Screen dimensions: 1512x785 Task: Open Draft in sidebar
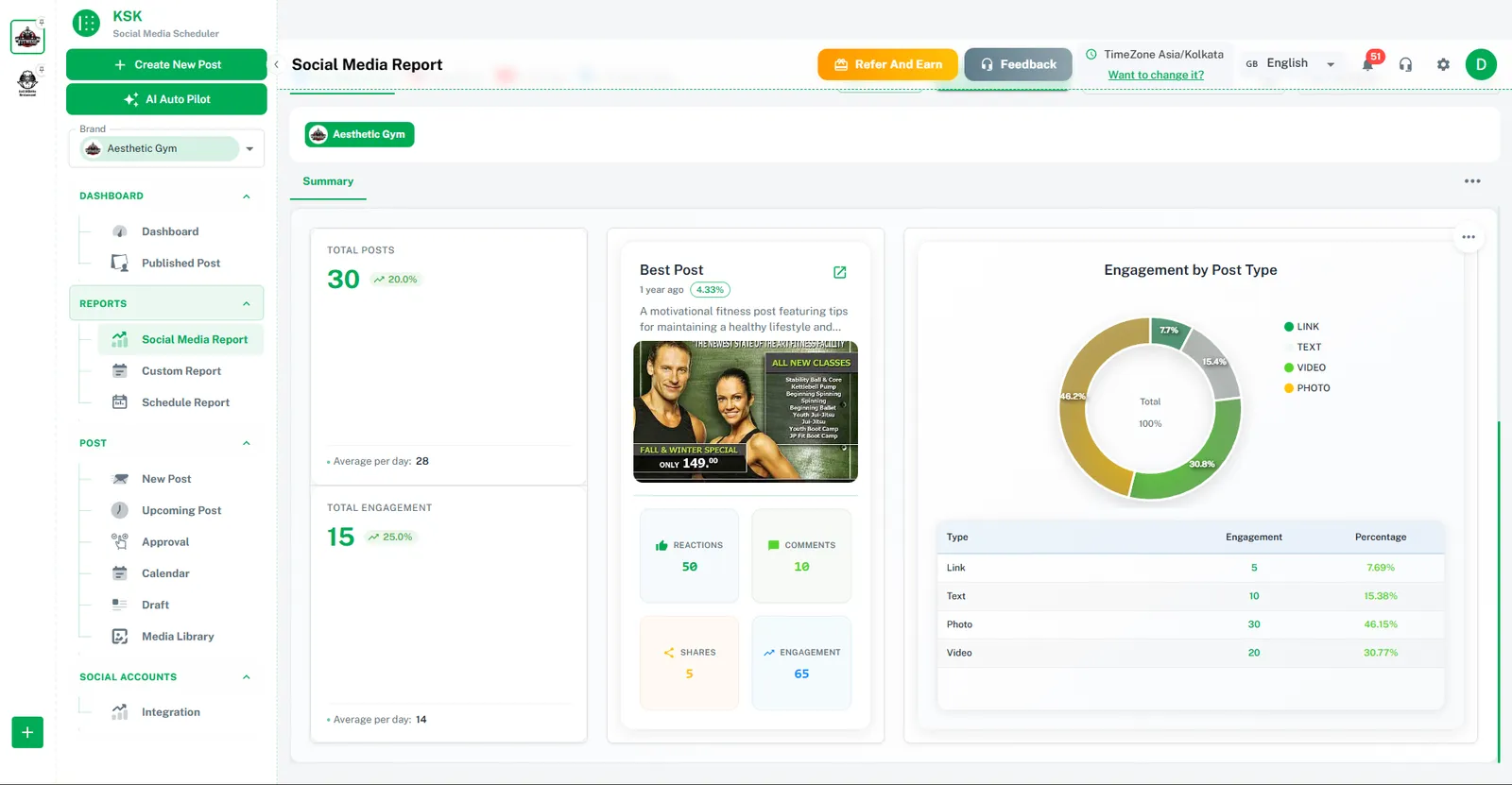[155, 605]
